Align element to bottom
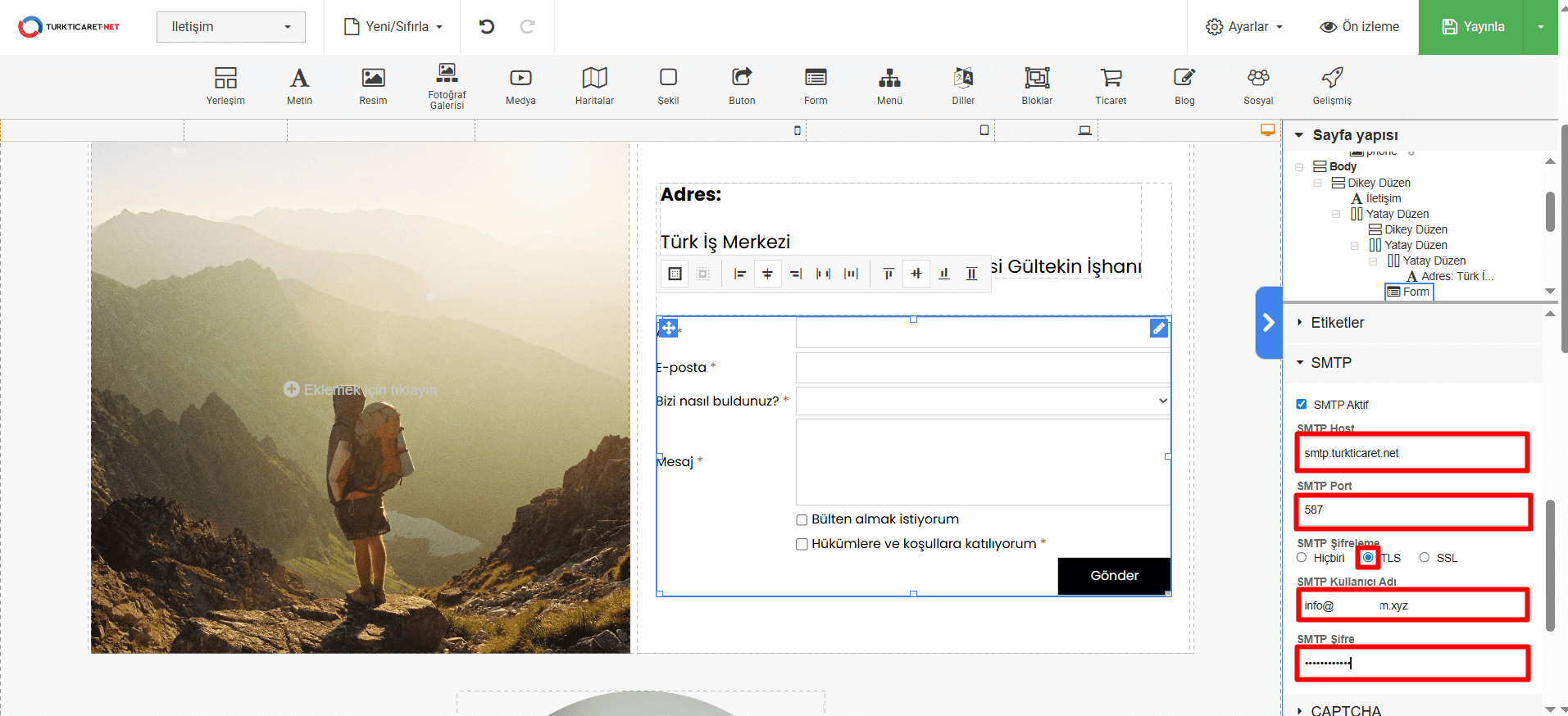The image size is (1568, 716). click(944, 274)
